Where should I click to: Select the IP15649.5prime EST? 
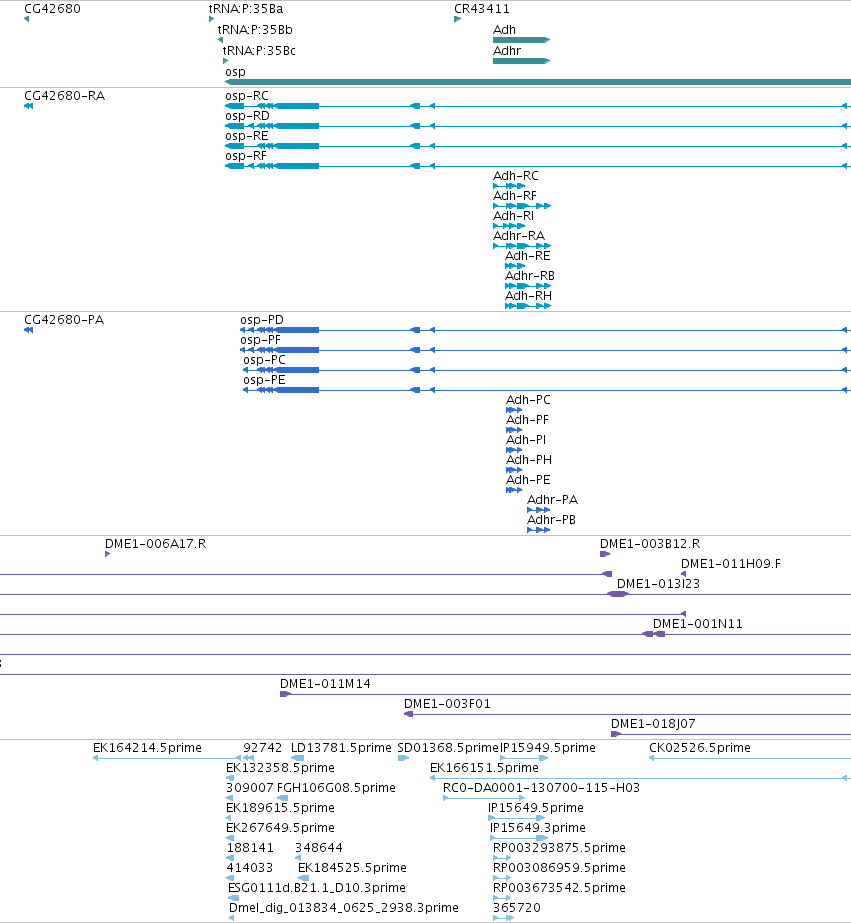(517, 818)
